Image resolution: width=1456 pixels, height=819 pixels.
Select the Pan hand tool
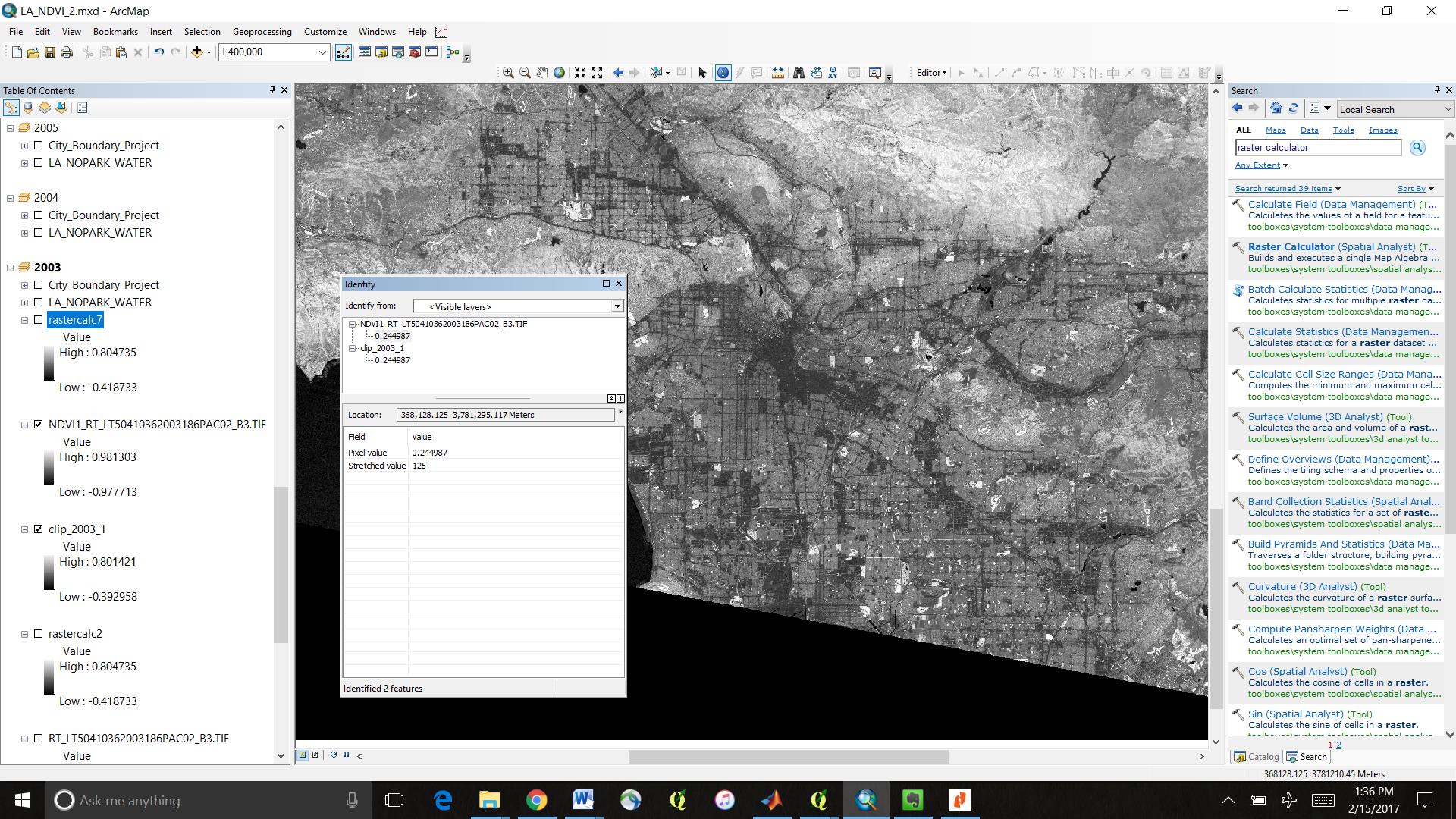[542, 73]
